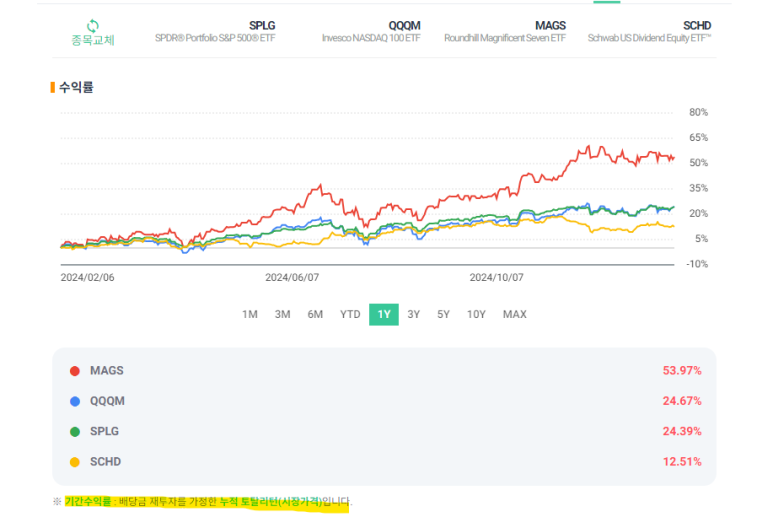Switch chart range to MAX
This screenshot has width=773, height=528.
[515, 315]
